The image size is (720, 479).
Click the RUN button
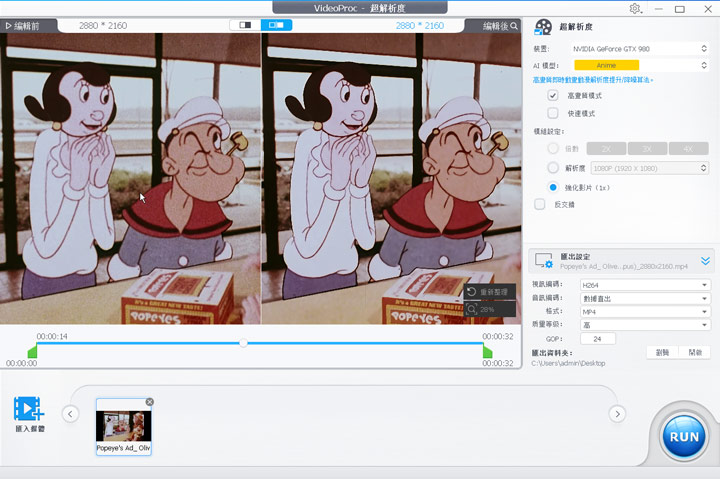tap(684, 437)
